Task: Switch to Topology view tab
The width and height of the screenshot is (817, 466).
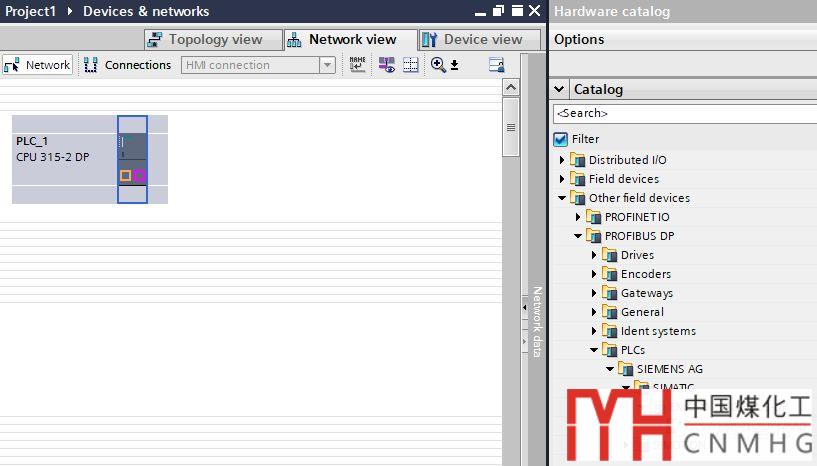Action: pos(206,40)
